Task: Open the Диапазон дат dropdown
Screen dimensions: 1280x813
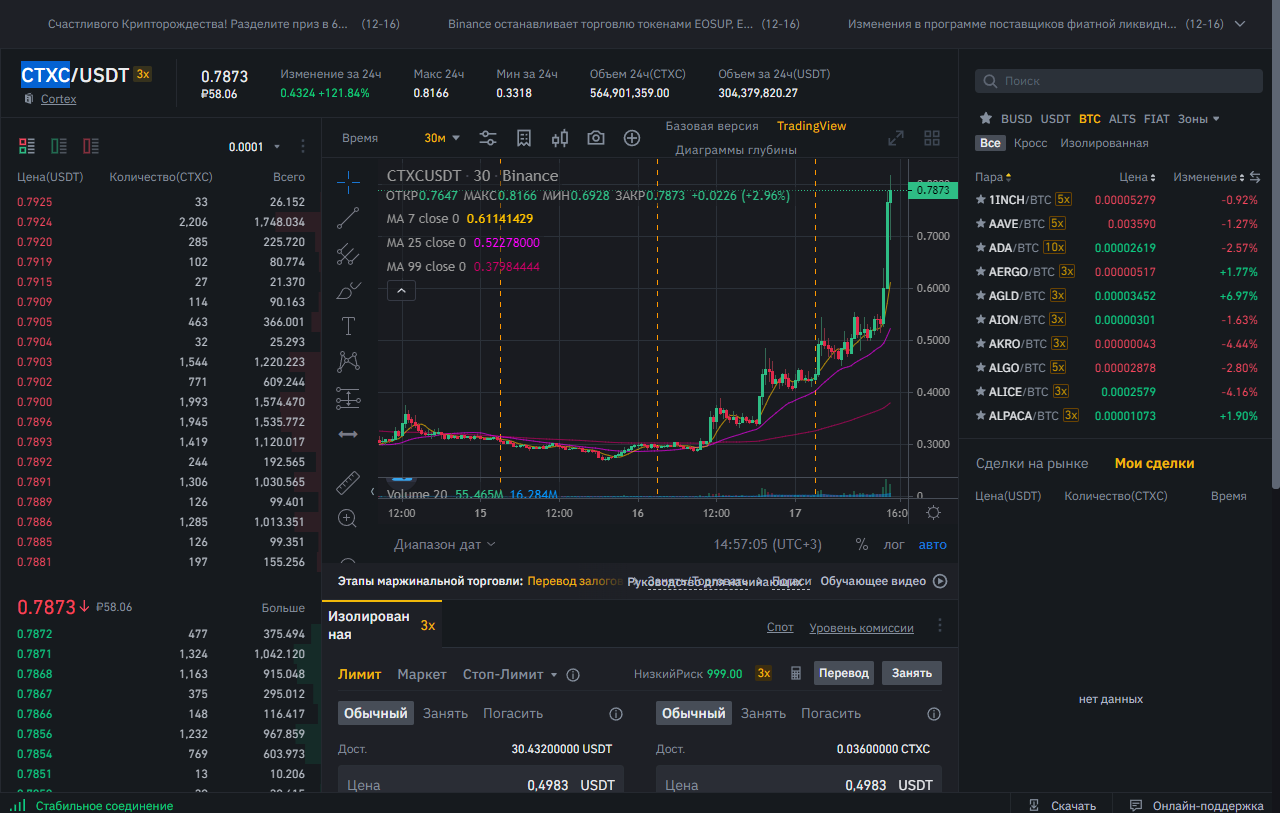Action: click(445, 545)
